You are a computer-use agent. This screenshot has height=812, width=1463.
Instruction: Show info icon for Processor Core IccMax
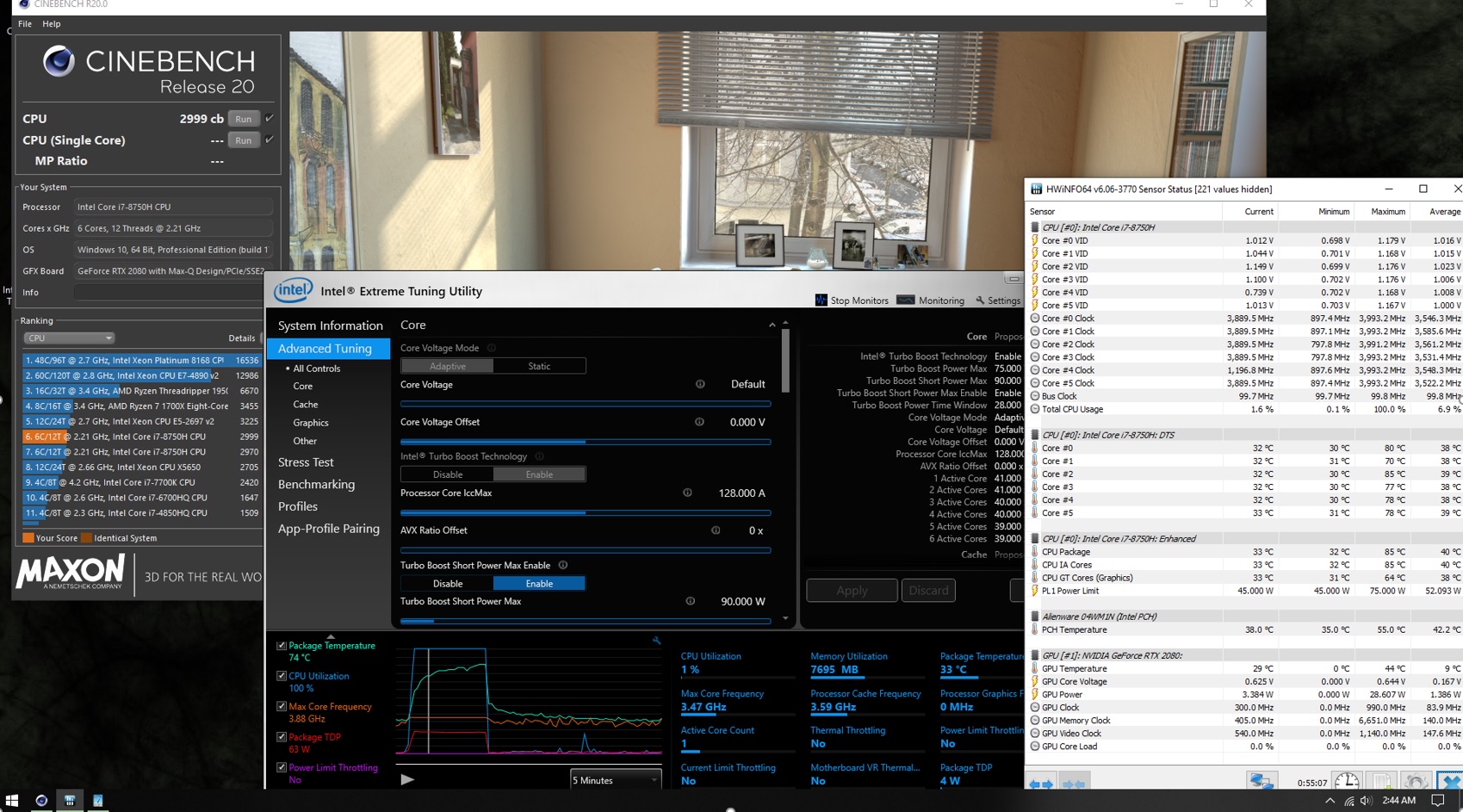click(x=687, y=493)
